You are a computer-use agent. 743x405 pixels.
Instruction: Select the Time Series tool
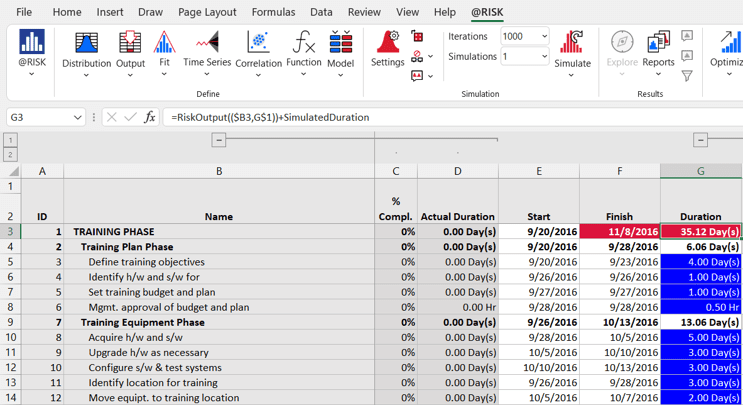coord(207,44)
